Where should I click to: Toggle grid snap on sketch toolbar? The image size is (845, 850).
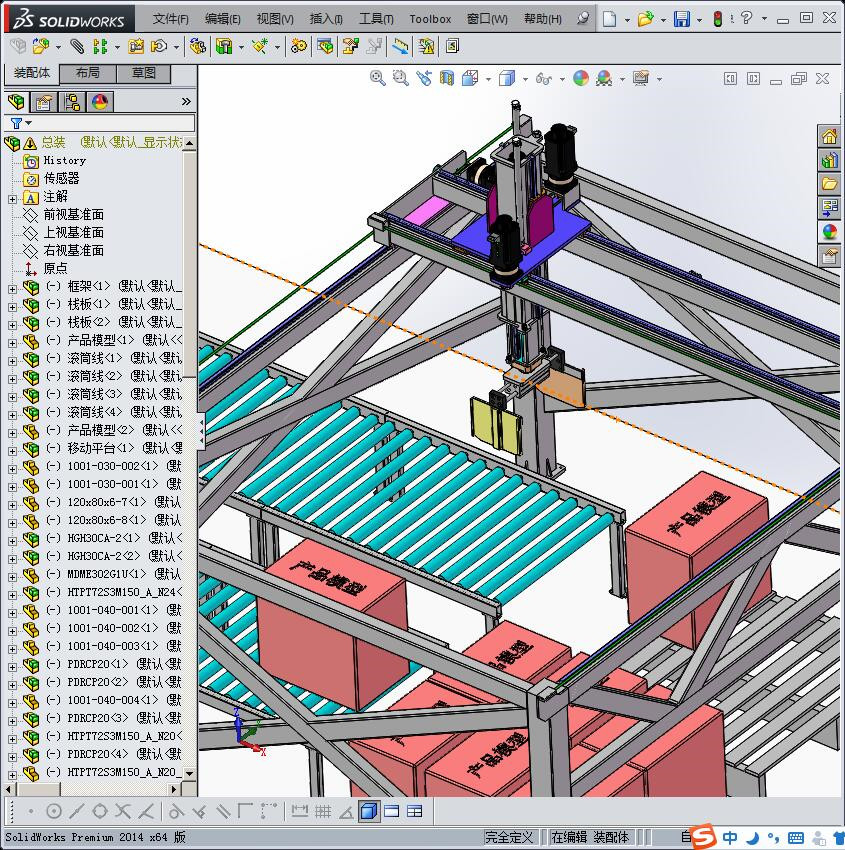point(323,812)
